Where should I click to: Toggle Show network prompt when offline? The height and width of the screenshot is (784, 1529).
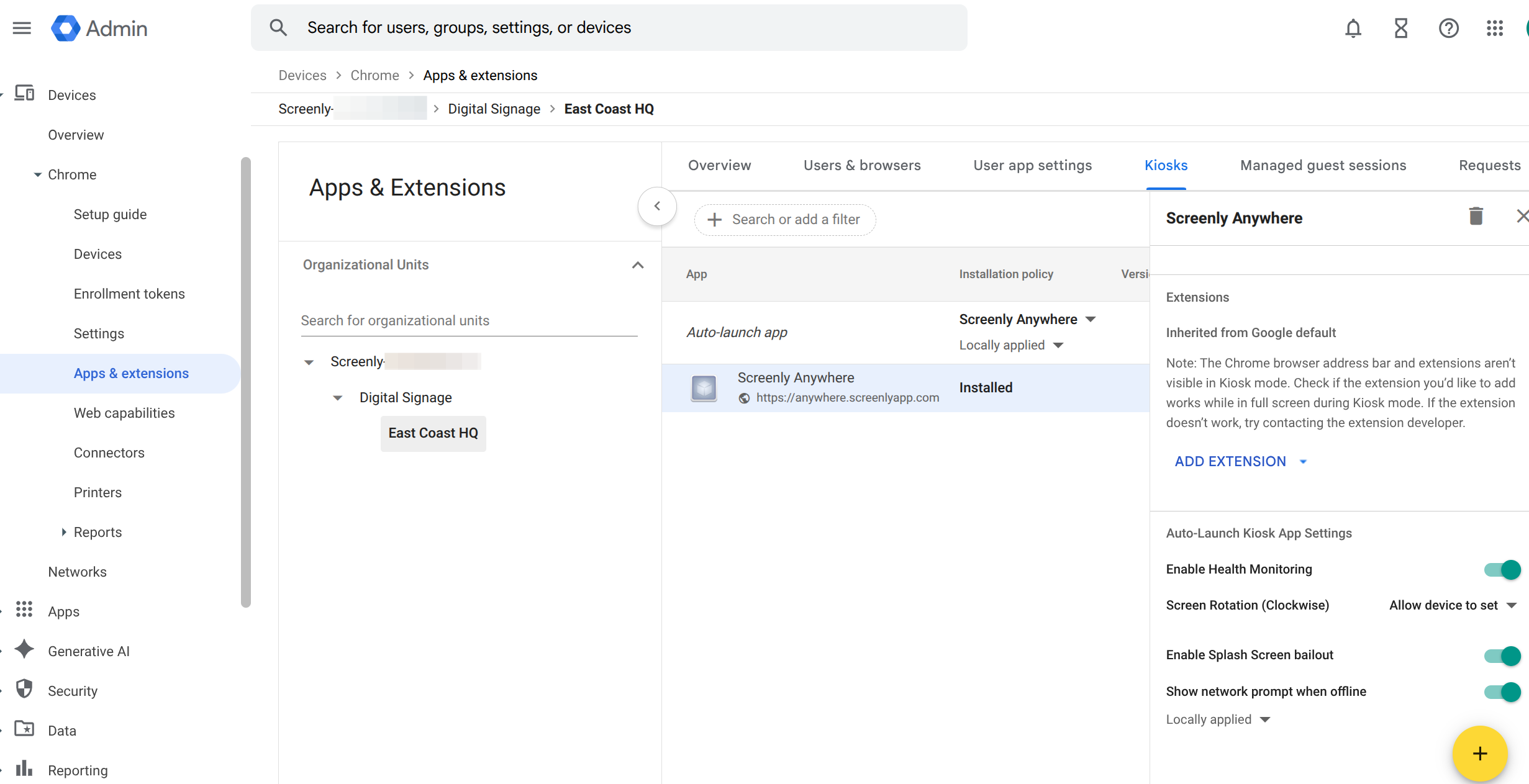(x=1502, y=692)
